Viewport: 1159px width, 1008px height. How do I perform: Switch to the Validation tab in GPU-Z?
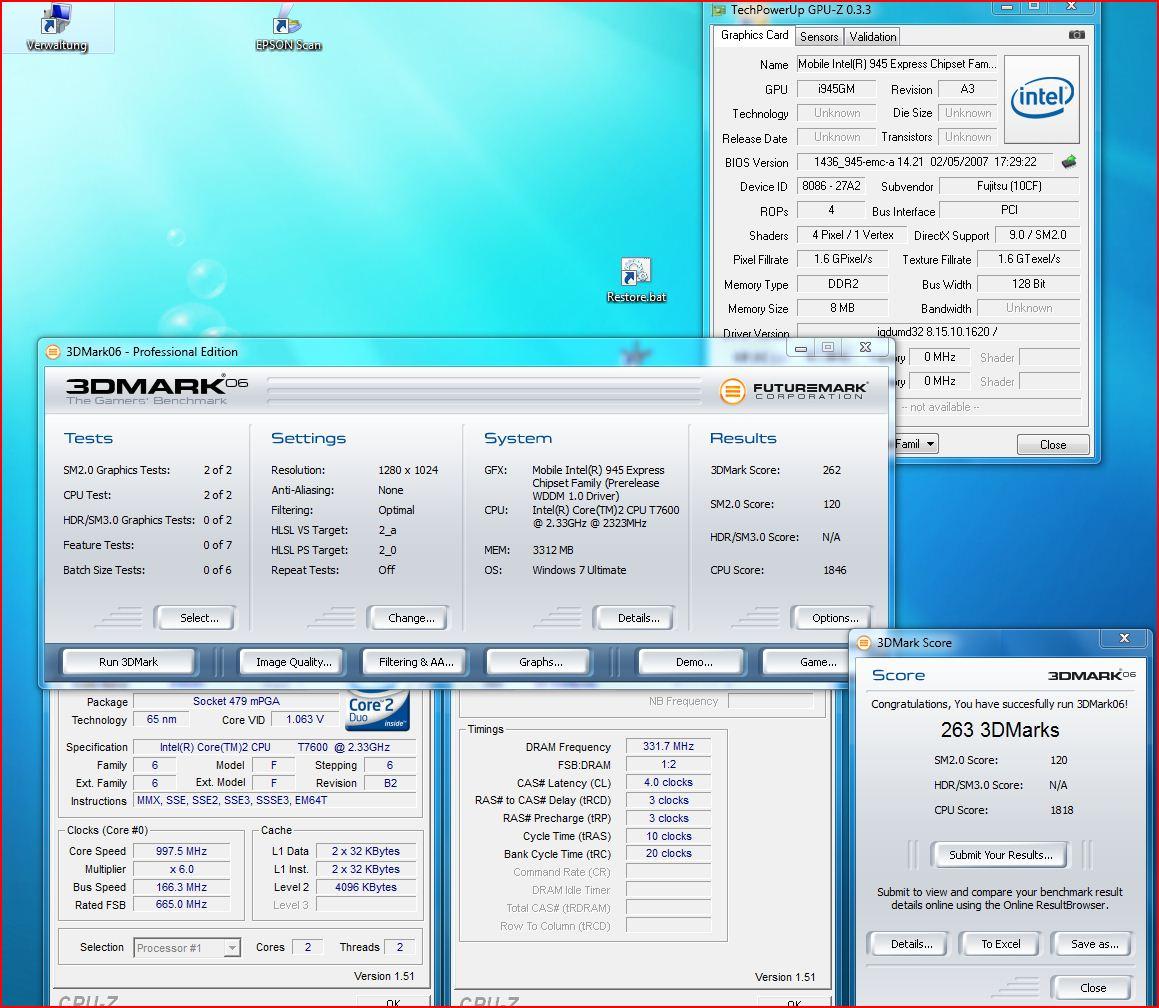pyautogui.click(x=872, y=36)
